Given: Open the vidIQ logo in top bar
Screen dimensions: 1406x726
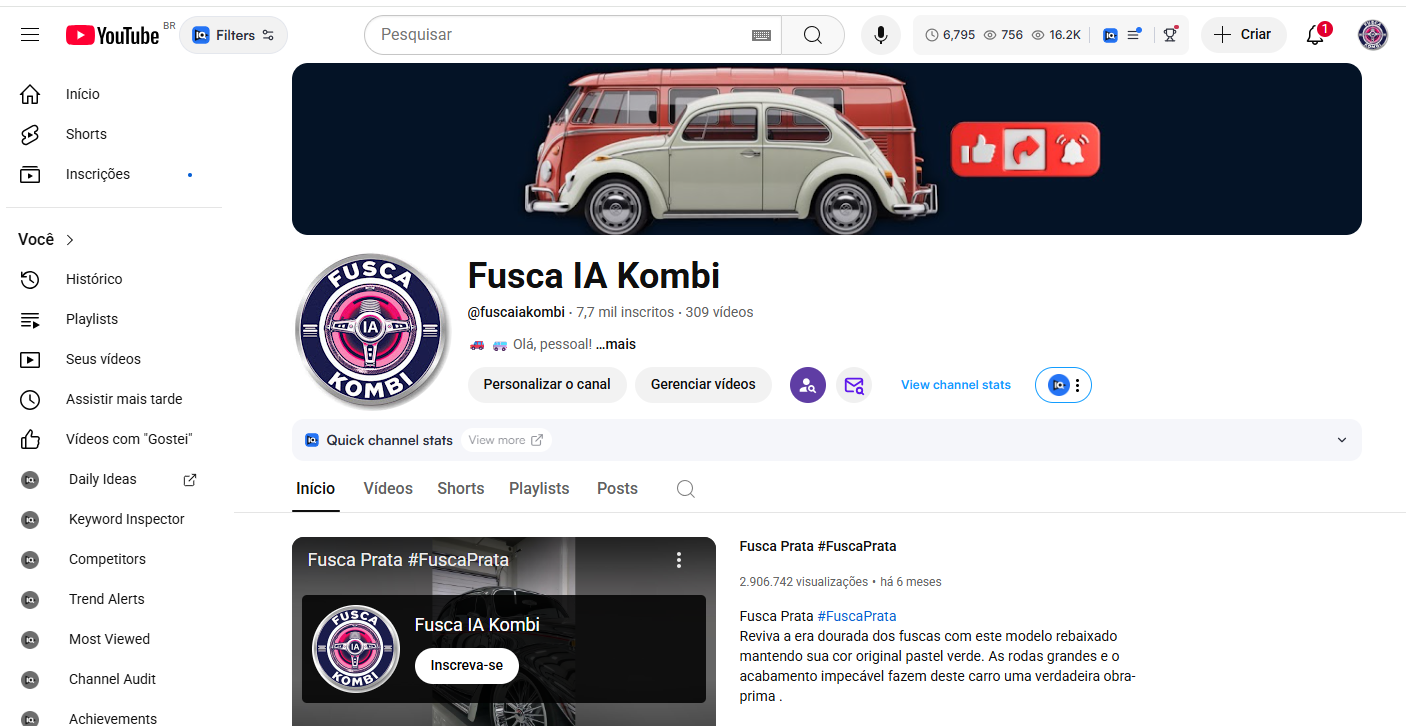Looking at the screenshot, I should pos(1110,35).
